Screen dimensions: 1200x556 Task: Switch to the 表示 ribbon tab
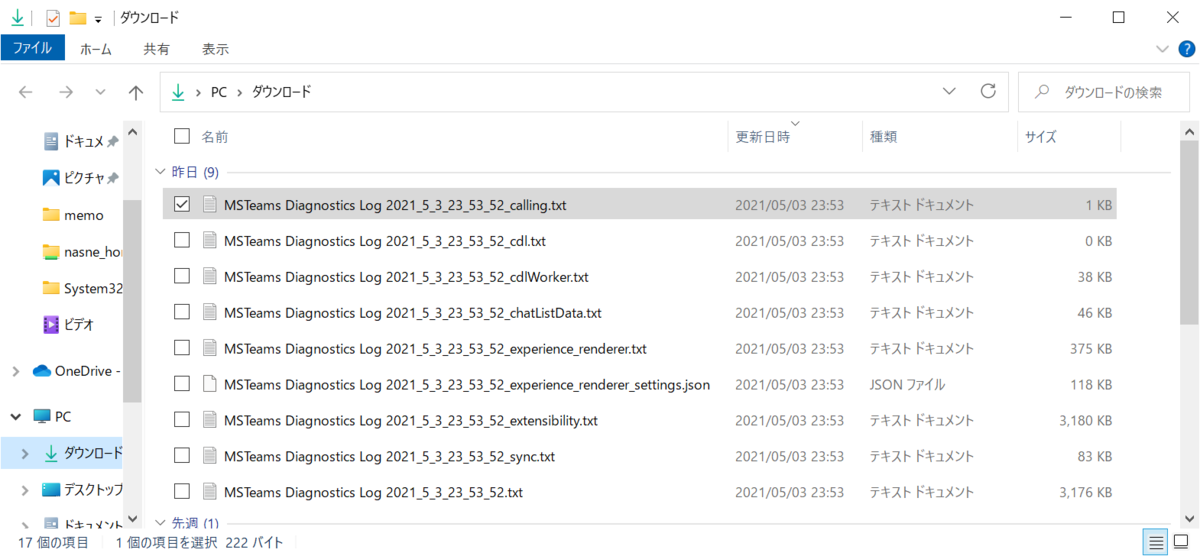pyautogui.click(x=215, y=49)
